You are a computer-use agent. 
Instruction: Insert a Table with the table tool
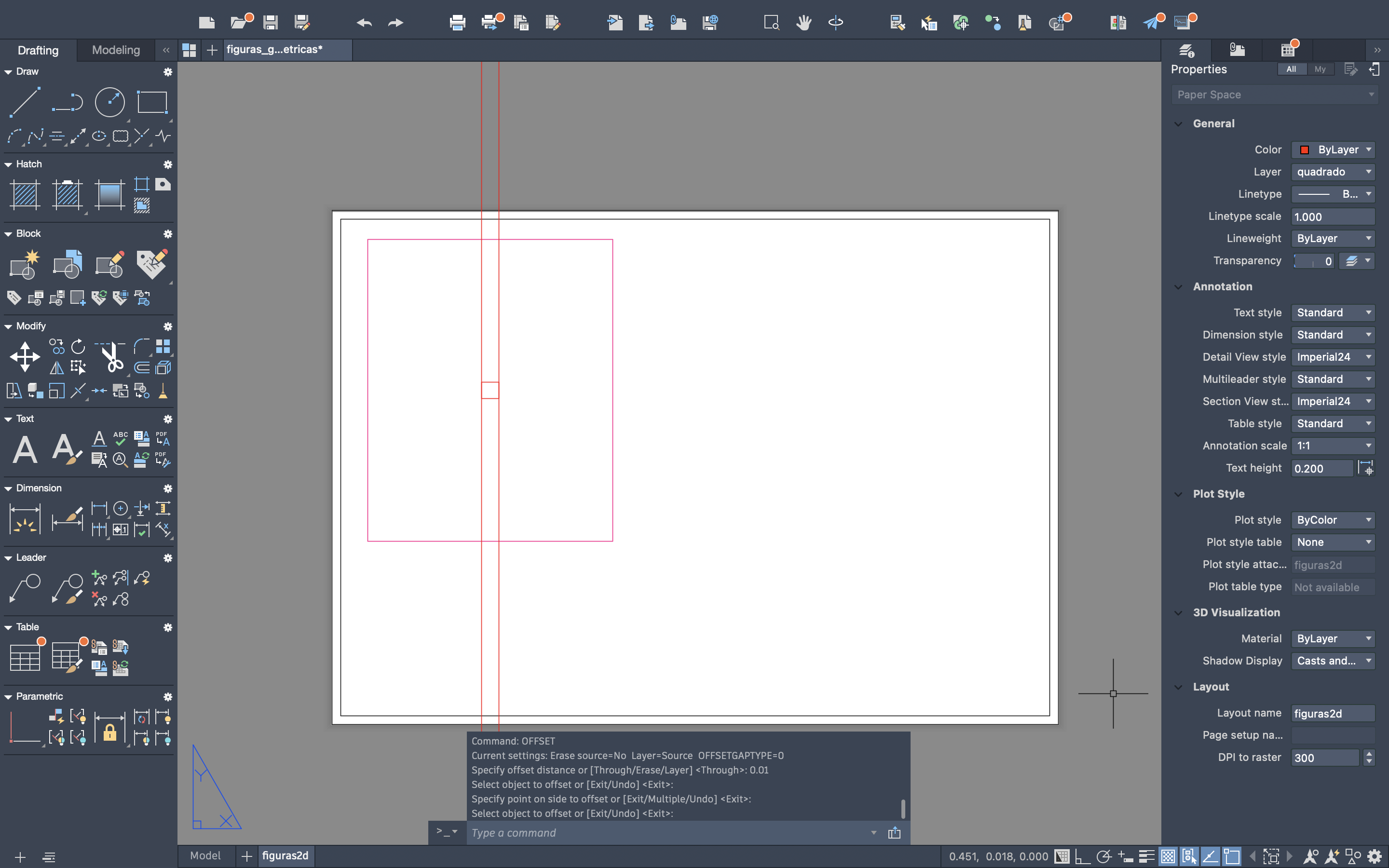[25, 657]
